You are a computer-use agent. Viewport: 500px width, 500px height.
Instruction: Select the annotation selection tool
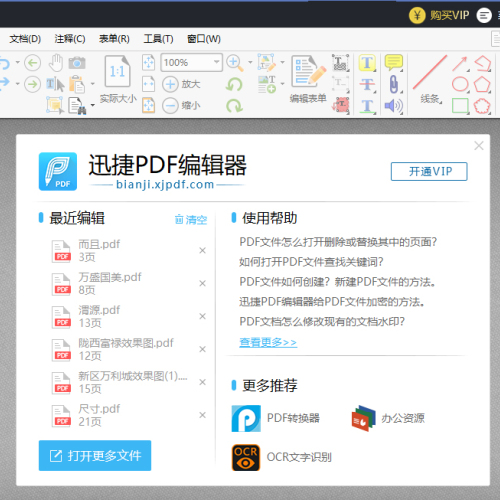click(x=55, y=105)
